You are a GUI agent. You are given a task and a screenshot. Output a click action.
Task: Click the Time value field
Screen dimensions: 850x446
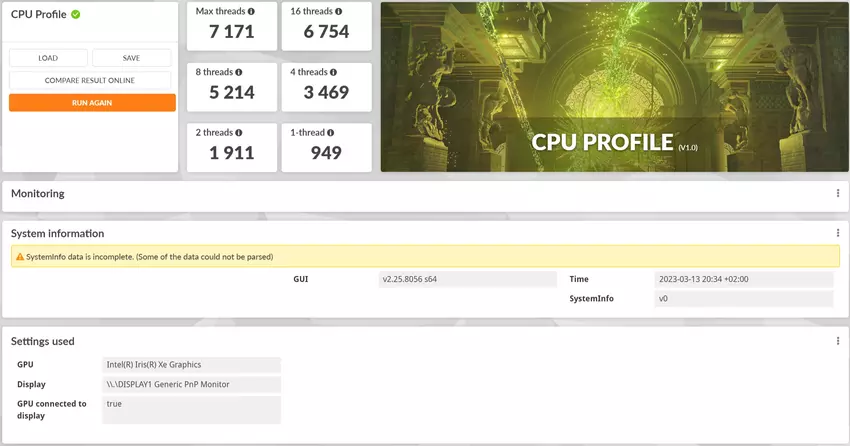pos(743,279)
